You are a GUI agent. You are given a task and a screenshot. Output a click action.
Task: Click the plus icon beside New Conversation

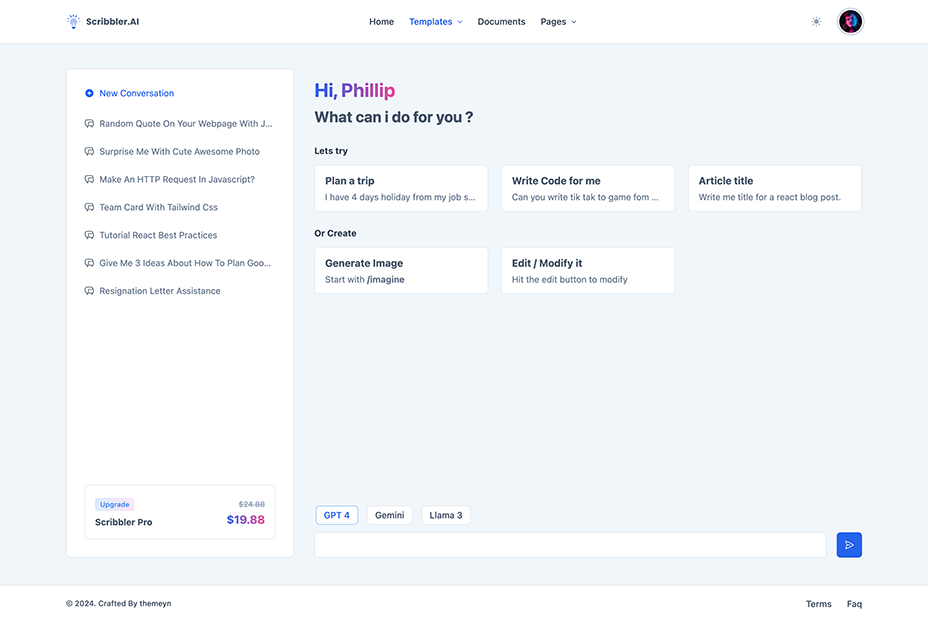pos(89,94)
